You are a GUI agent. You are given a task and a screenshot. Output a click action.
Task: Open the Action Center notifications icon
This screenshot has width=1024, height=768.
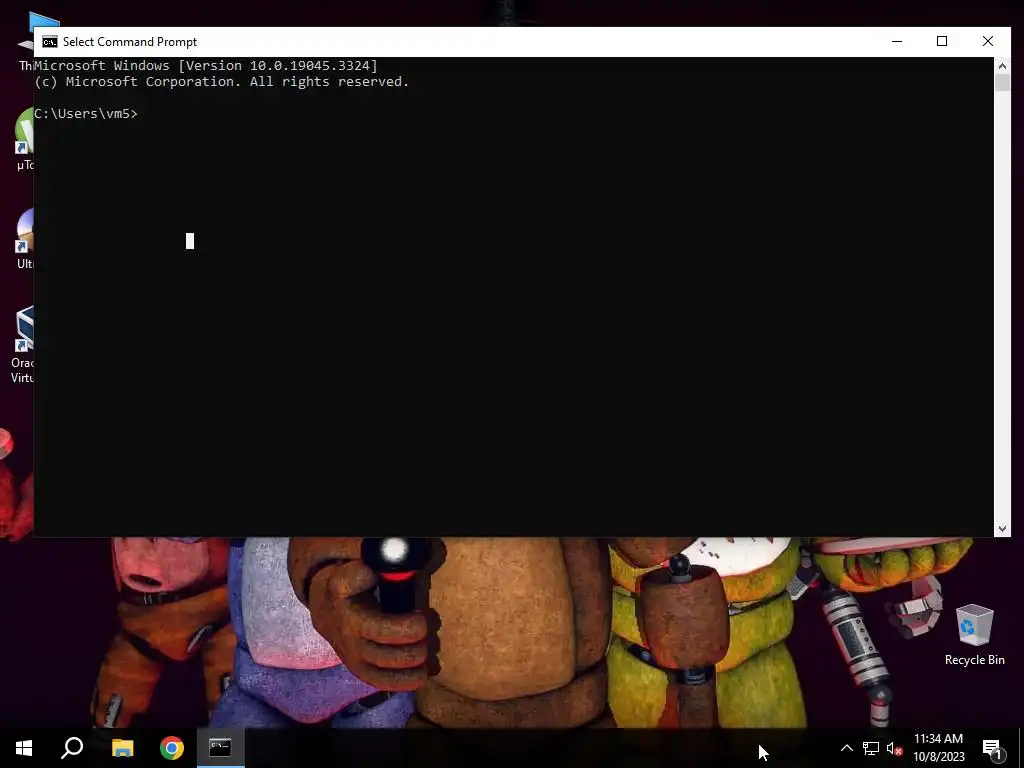pos(993,749)
